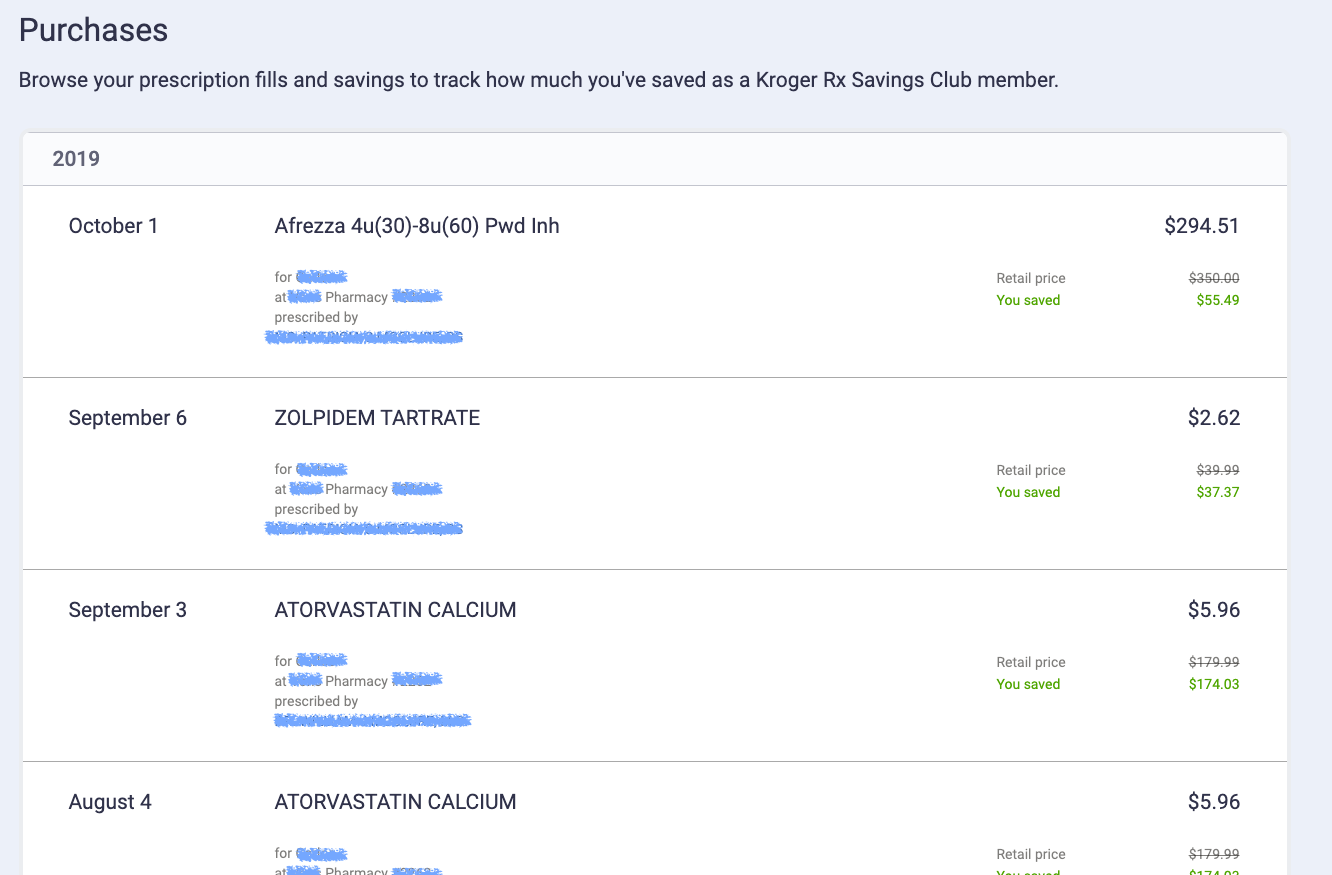Click the $55.49 savings amount

tap(1217, 300)
